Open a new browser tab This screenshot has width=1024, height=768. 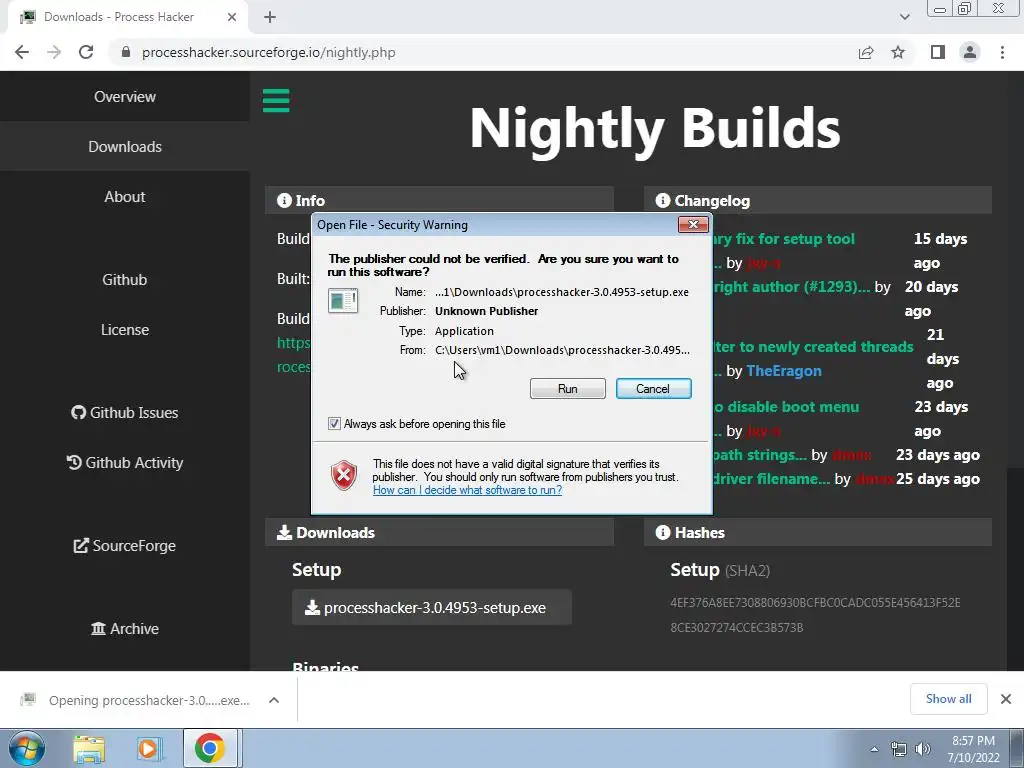(270, 17)
